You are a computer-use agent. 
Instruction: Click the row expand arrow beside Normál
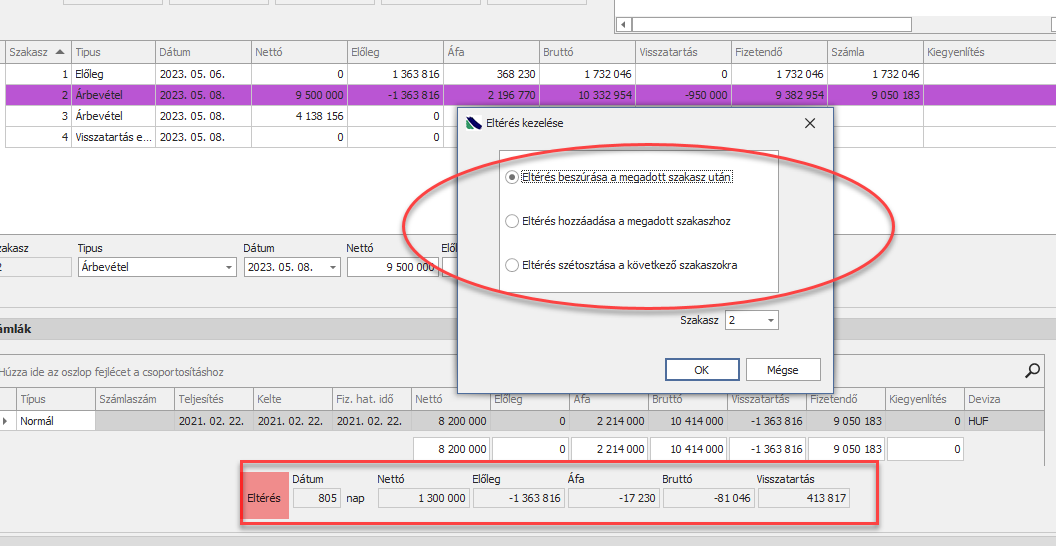point(8,422)
